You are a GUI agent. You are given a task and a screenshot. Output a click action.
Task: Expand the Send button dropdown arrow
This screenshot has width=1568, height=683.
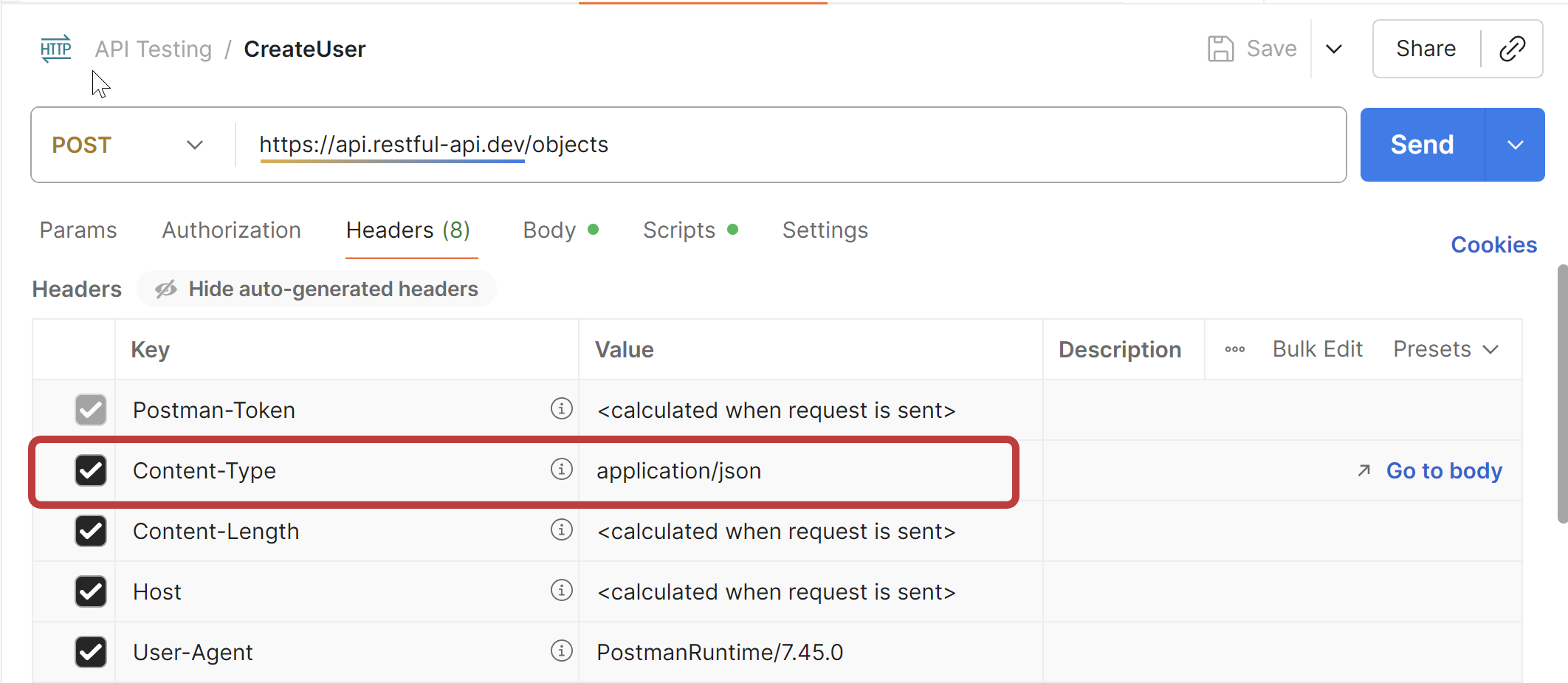[1514, 145]
